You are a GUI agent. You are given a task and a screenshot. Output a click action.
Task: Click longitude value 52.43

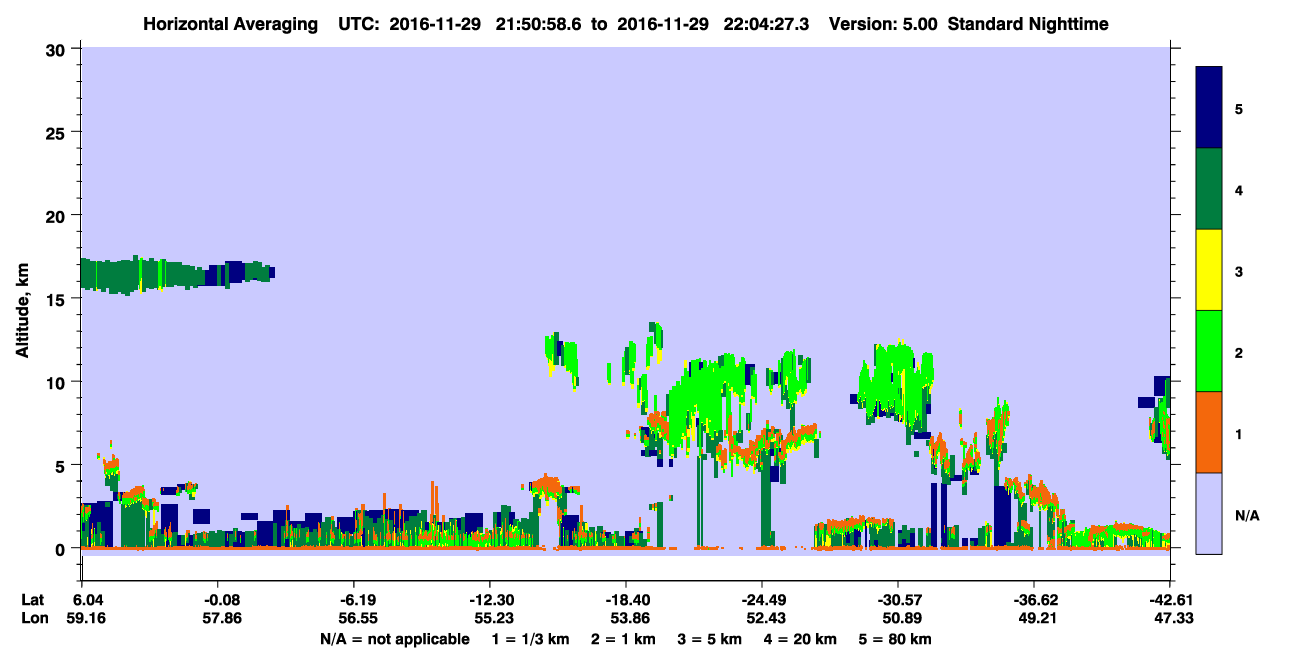764,618
